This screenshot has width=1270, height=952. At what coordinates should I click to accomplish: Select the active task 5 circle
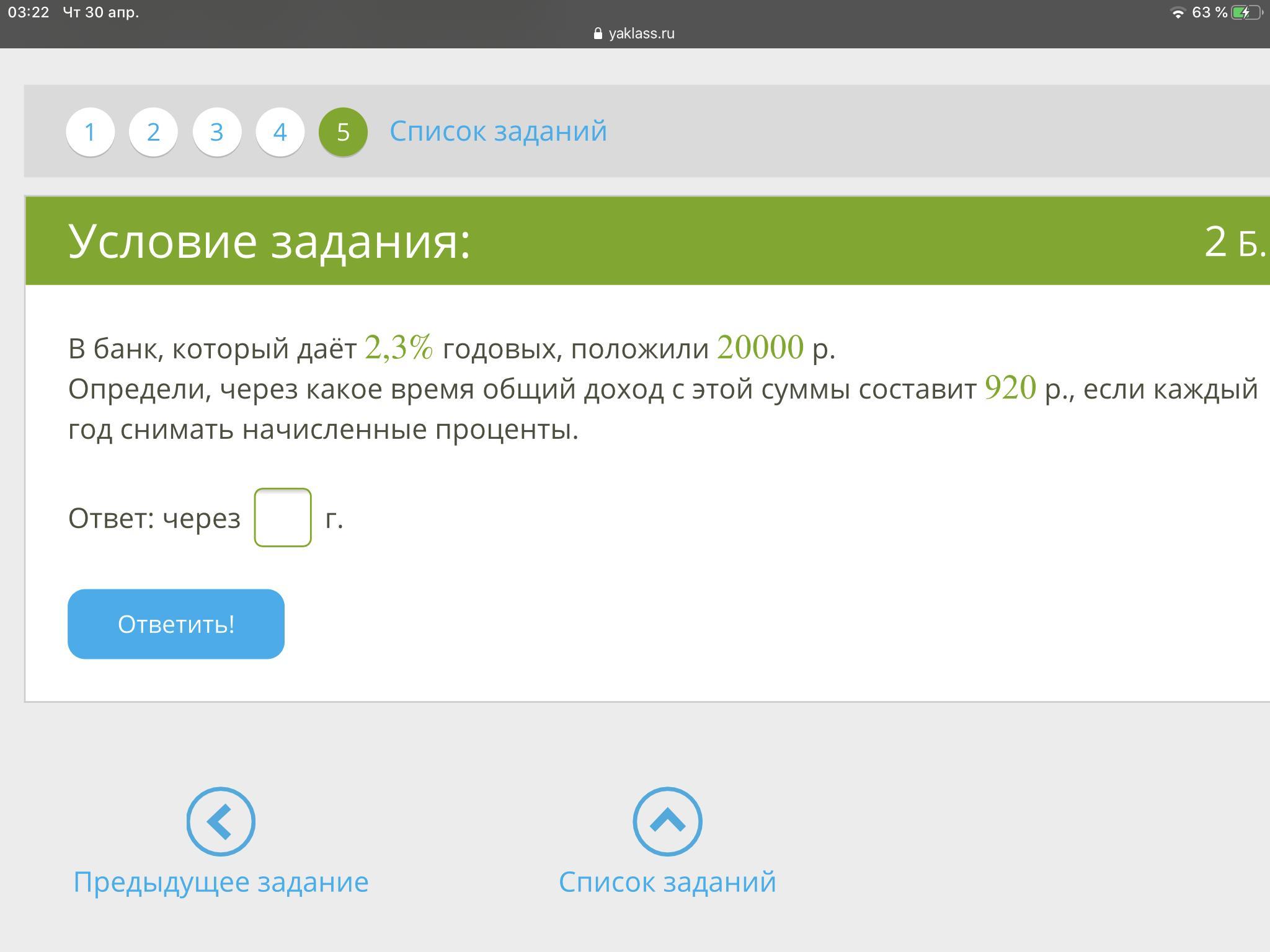343,131
